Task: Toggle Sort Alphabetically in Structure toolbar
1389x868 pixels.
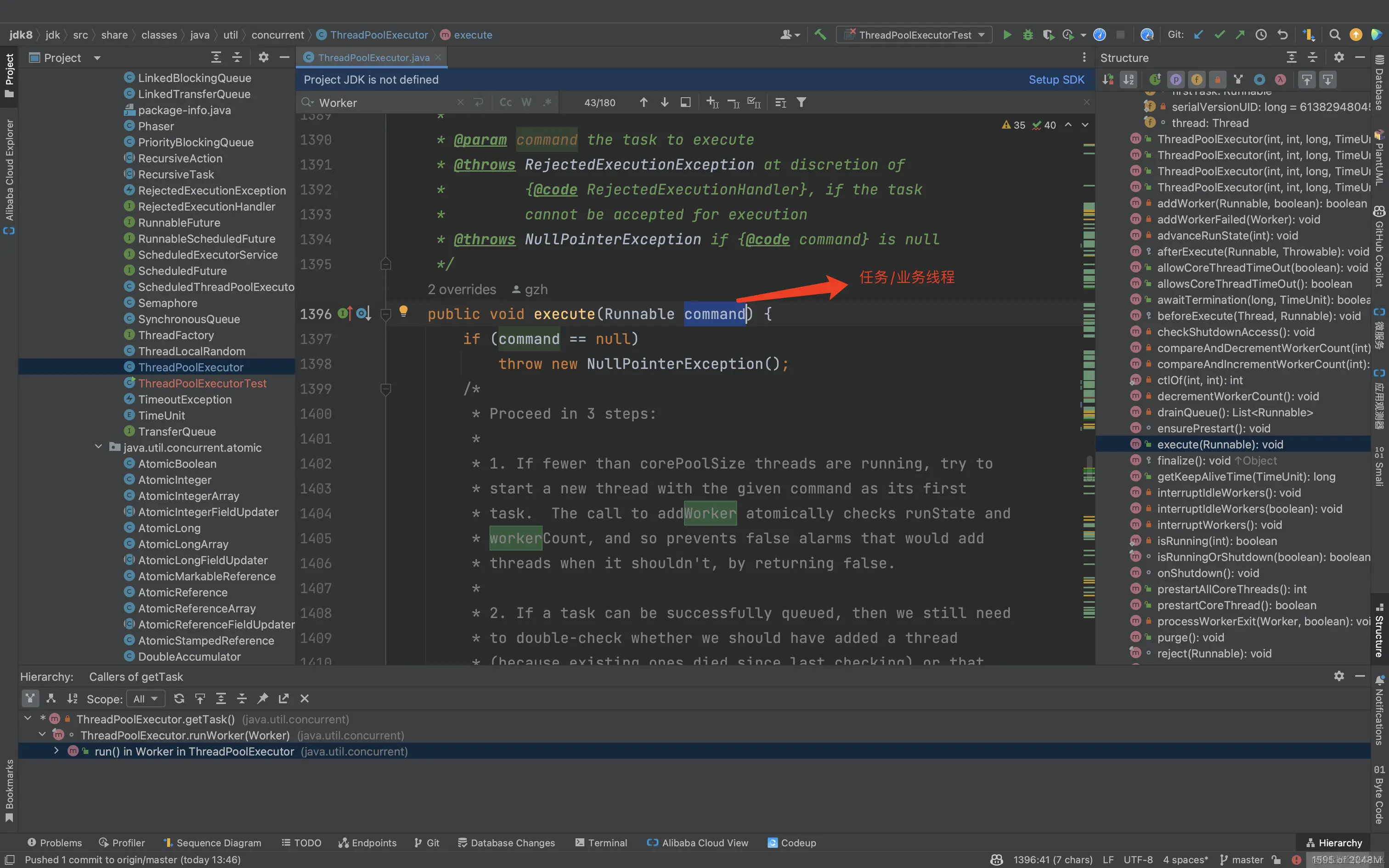Action: (1129, 80)
